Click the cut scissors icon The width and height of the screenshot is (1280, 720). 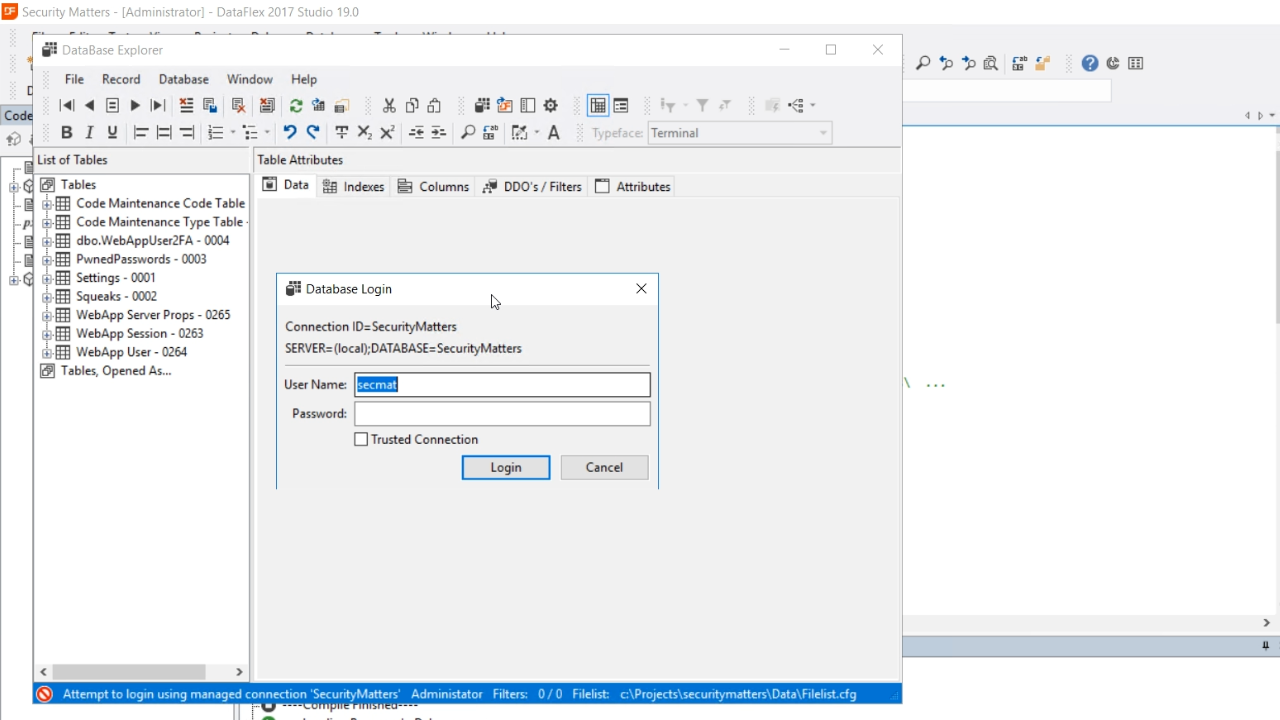click(x=389, y=106)
